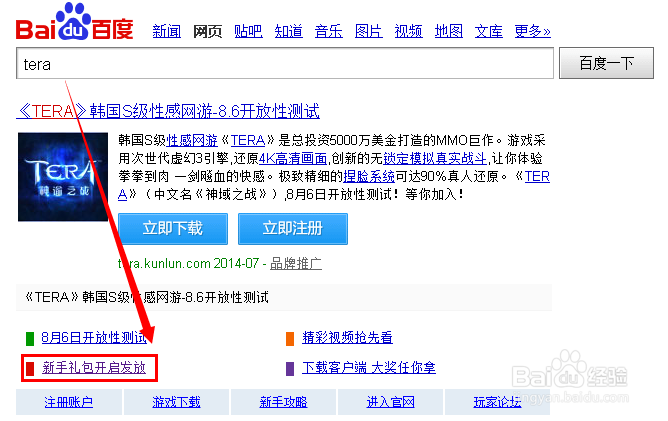Switch to the 视频 tab
Image resolution: width=668 pixels, height=421 pixels.
[409, 31]
